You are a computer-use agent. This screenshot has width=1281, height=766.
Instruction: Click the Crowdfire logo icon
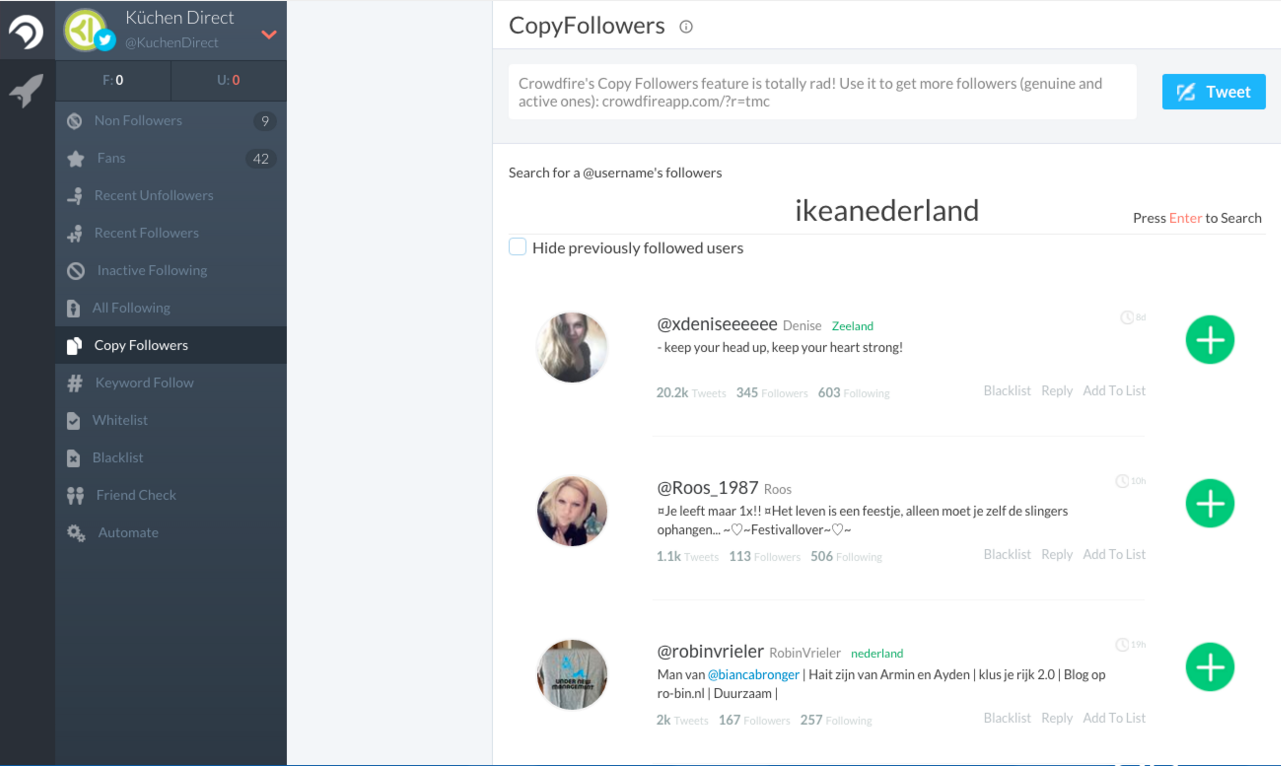coord(26,33)
